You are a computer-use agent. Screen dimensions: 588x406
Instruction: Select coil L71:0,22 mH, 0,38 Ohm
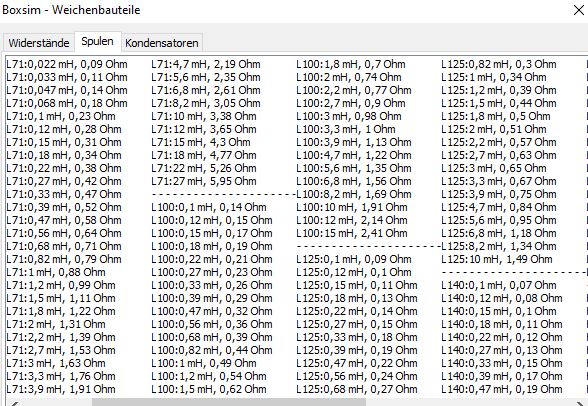tap(64, 168)
